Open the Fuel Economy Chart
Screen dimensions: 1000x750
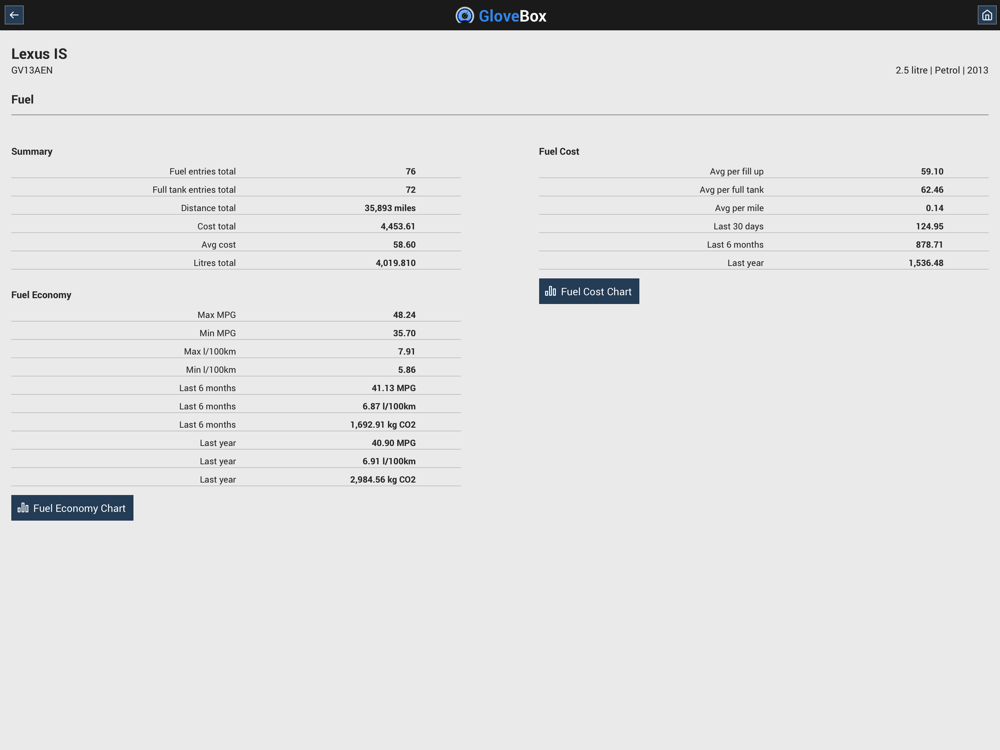[72, 508]
